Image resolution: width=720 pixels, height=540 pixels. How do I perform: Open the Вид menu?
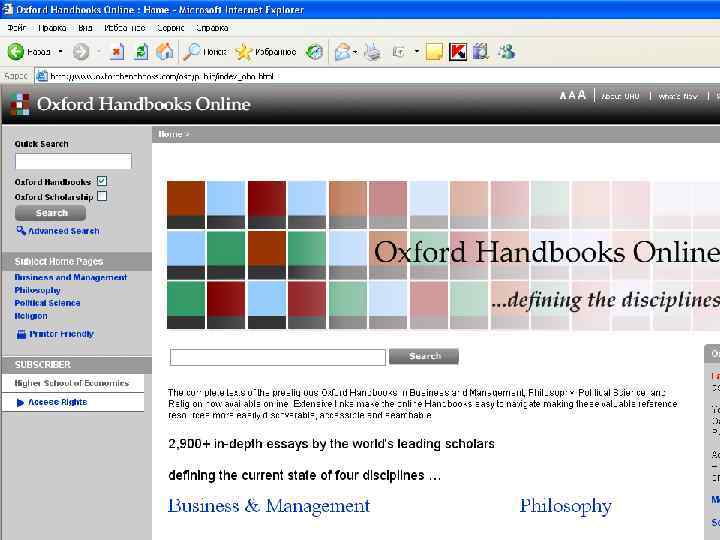[85, 28]
